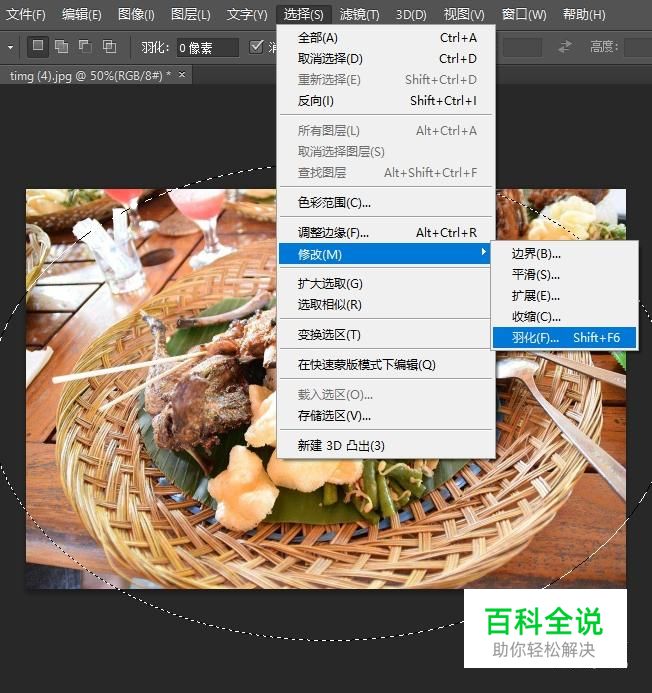Open the 滤镜(T) menu
The width and height of the screenshot is (652, 693).
(x=359, y=15)
